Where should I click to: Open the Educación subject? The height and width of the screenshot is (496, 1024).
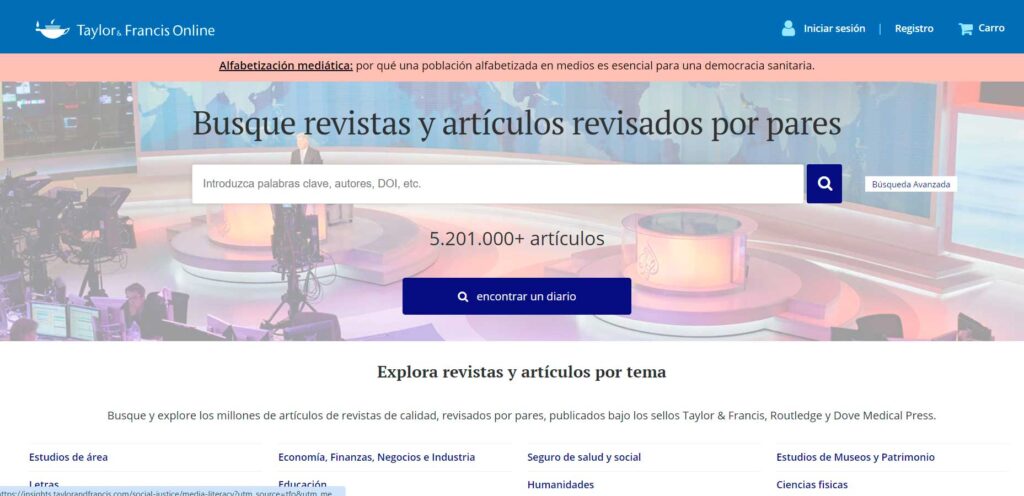point(302,484)
